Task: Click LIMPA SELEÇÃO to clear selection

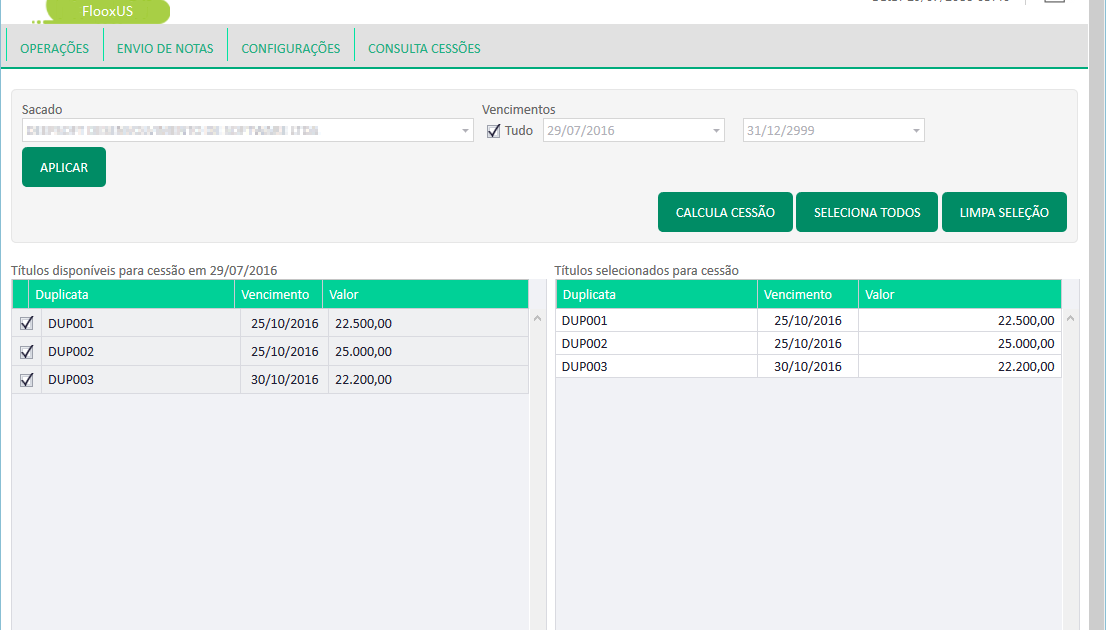Action: pyautogui.click(x=1004, y=212)
